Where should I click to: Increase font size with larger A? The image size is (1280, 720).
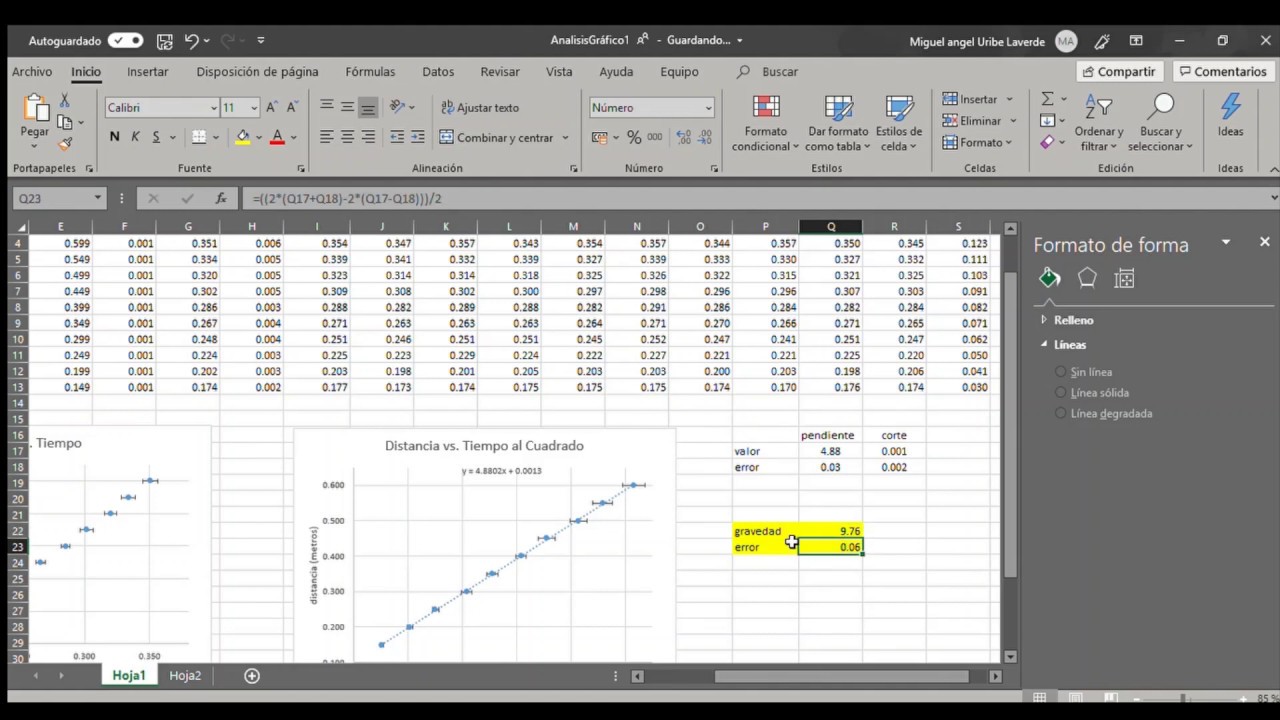pos(272,107)
